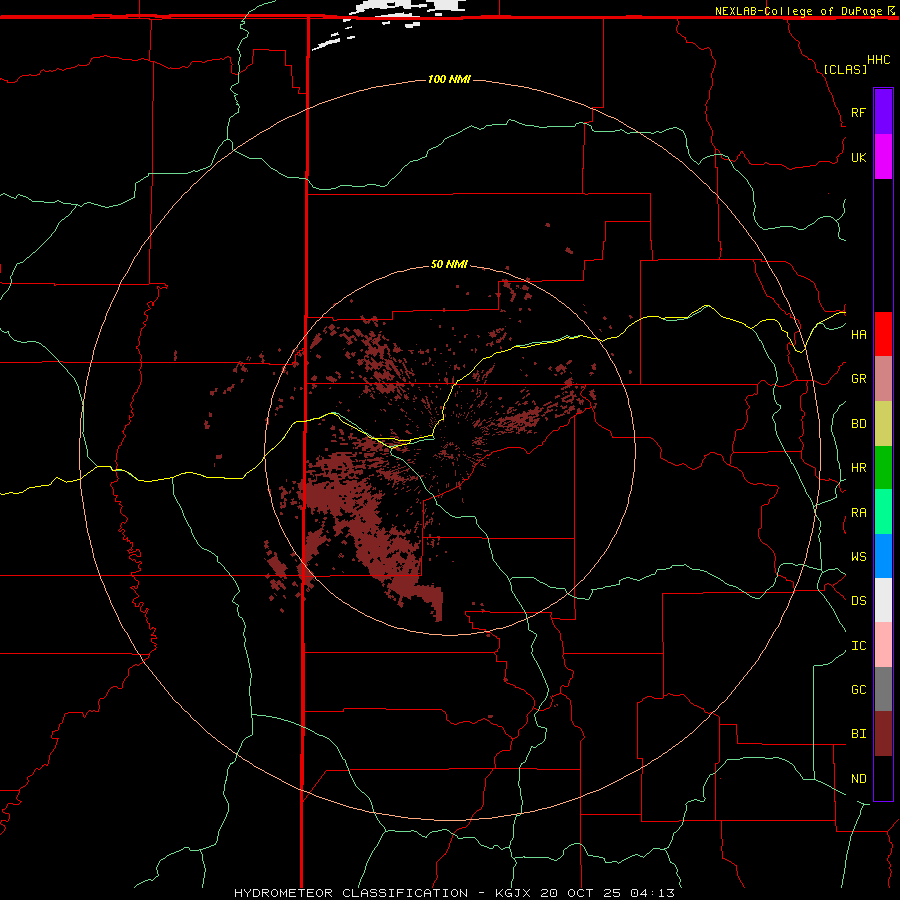Click the BD legend label
The width and height of the screenshot is (900, 900).
(858, 423)
